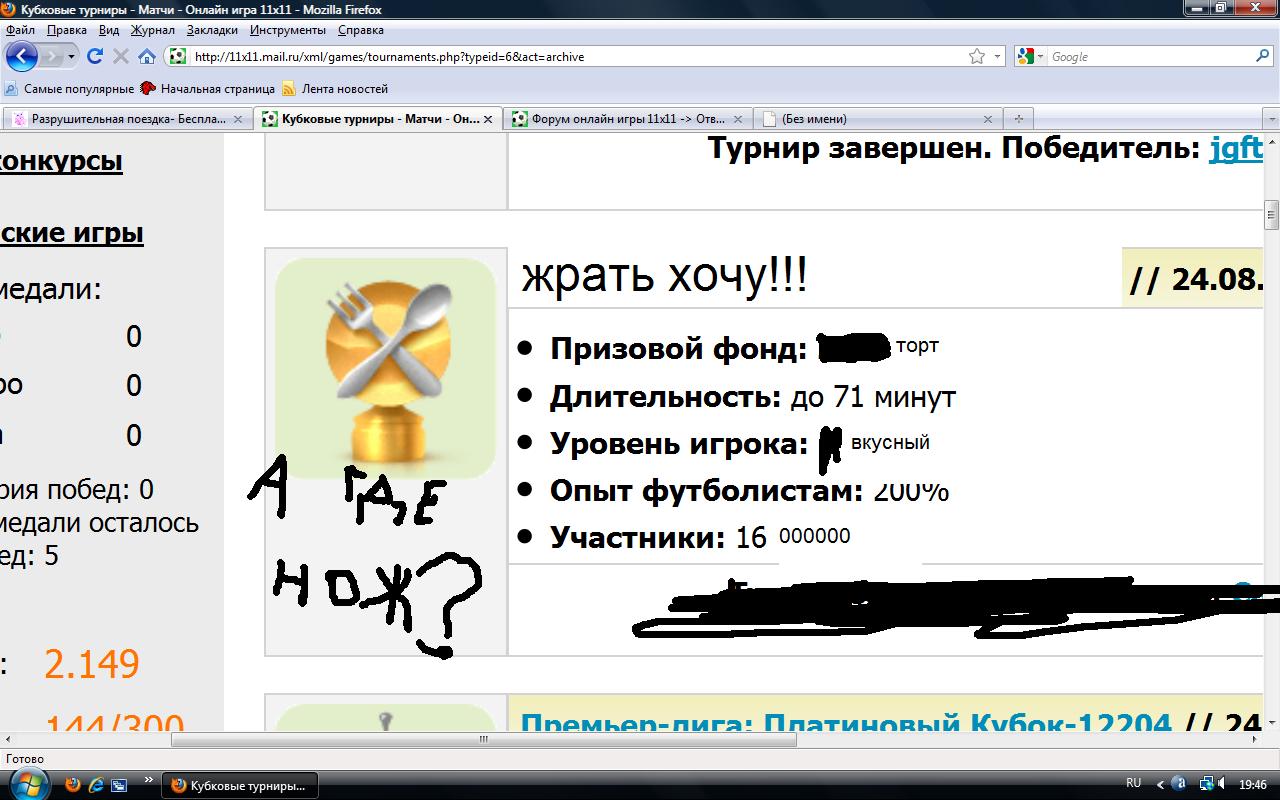Viewport: 1280px width, 800px height.
Task: Click the search magnifier icon in Google box
Action: [x=1263, y=57]
